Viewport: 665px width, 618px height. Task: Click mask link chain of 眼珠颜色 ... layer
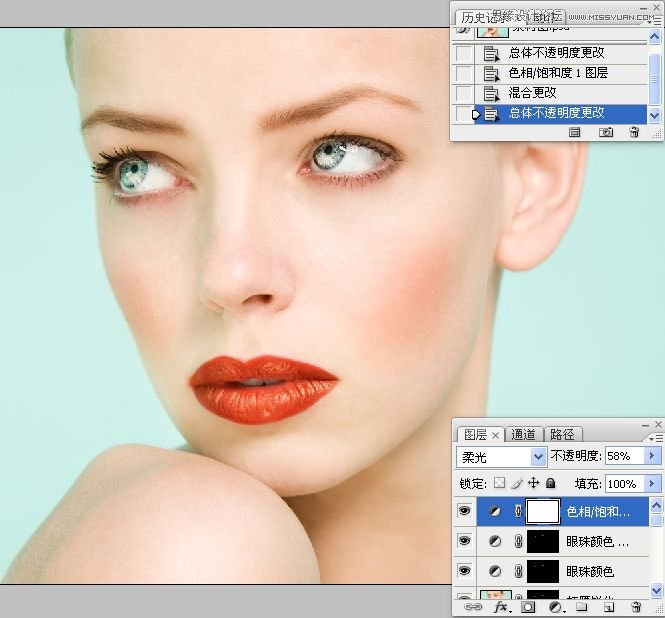518,542
